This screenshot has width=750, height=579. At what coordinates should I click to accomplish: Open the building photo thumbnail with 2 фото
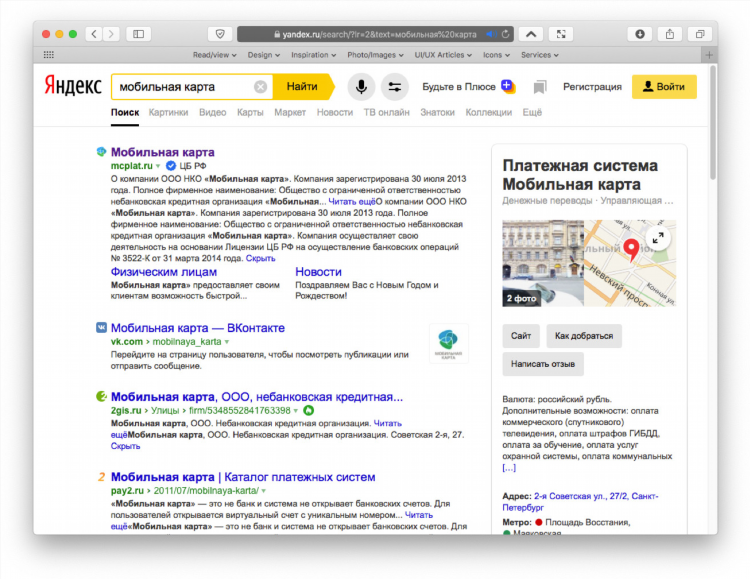pyautogui.click(x=543, y=263)
